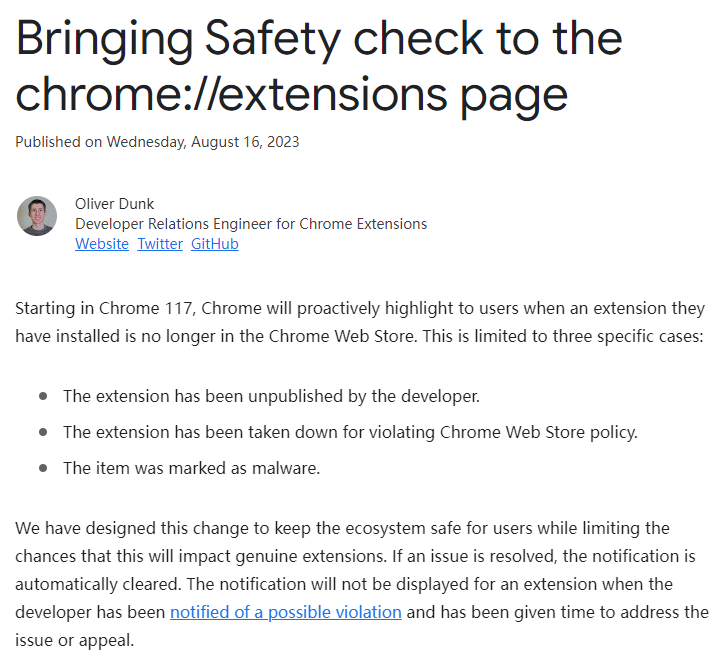
Task: Click 'chrome://extensions page' in the title
Action: pyautogui.click(x=291, y=94)
